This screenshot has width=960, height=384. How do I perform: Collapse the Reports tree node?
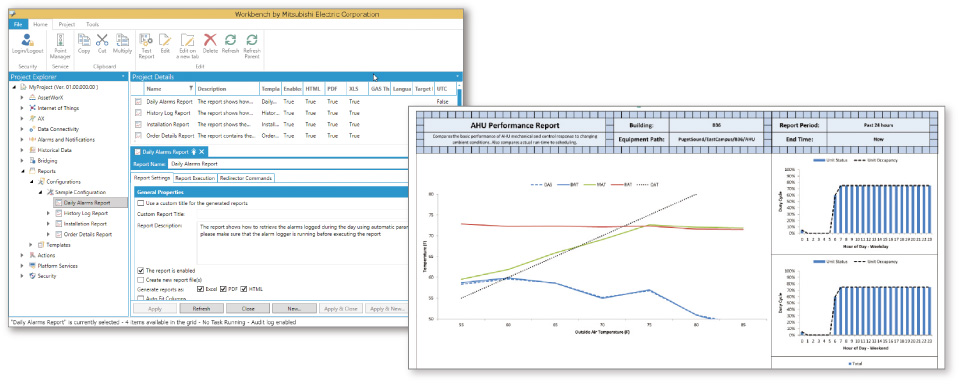click(23, 171)
